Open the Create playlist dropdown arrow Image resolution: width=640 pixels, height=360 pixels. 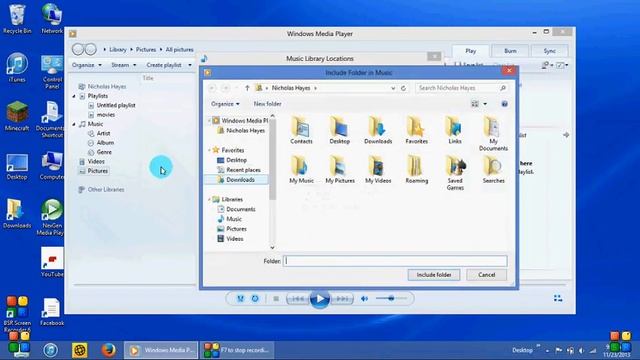(x=190, y=65)
